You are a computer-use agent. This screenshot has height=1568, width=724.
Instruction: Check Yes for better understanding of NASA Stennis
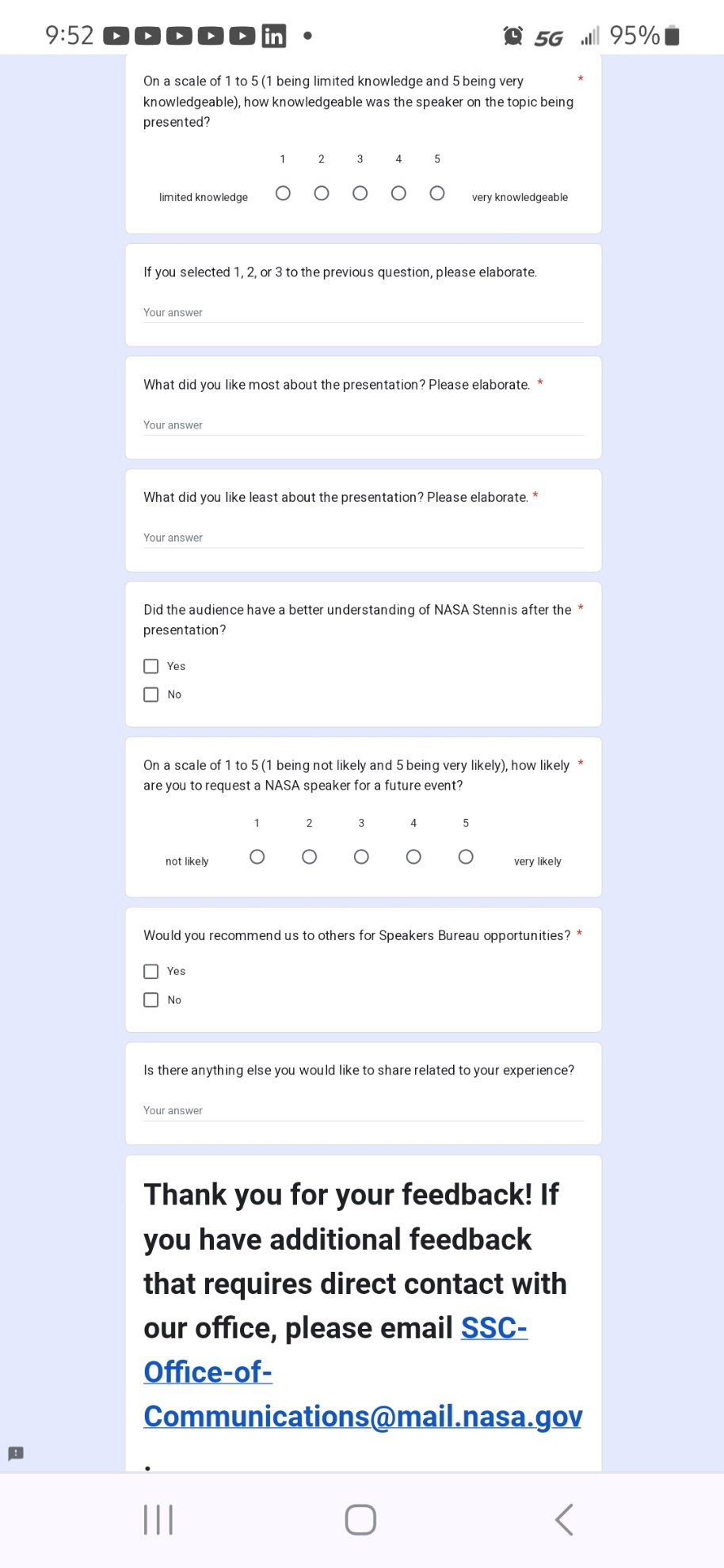[x=151, y=666]
